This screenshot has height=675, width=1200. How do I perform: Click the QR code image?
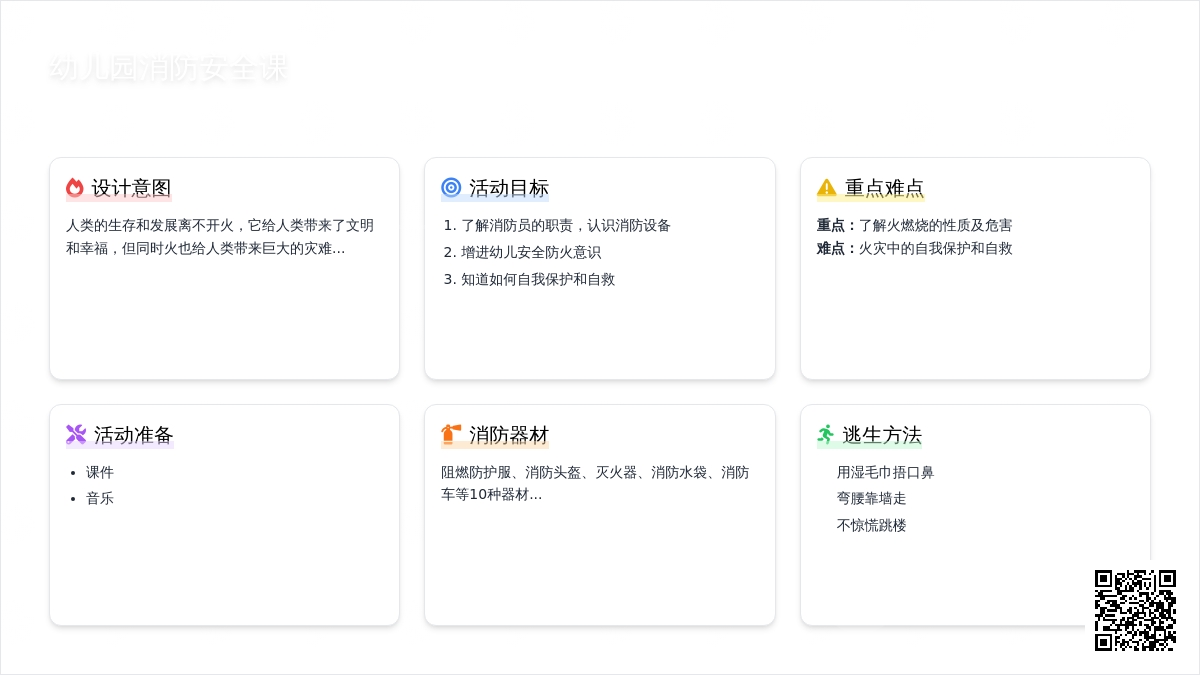pos(1135,610)
